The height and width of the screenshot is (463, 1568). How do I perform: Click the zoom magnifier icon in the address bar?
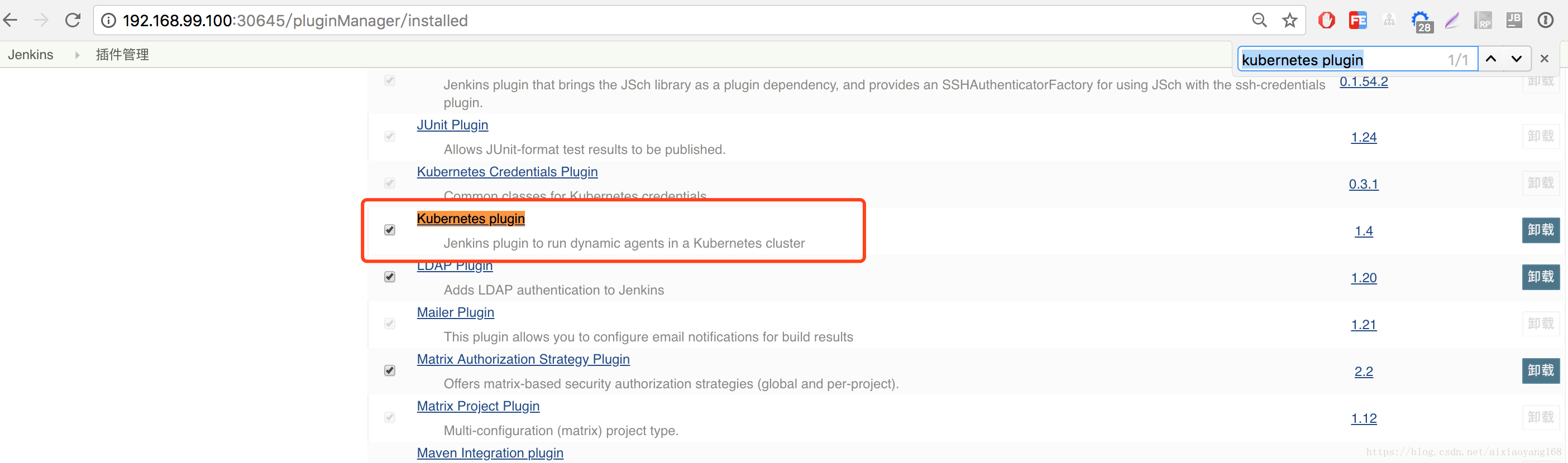click(1259, 20)
